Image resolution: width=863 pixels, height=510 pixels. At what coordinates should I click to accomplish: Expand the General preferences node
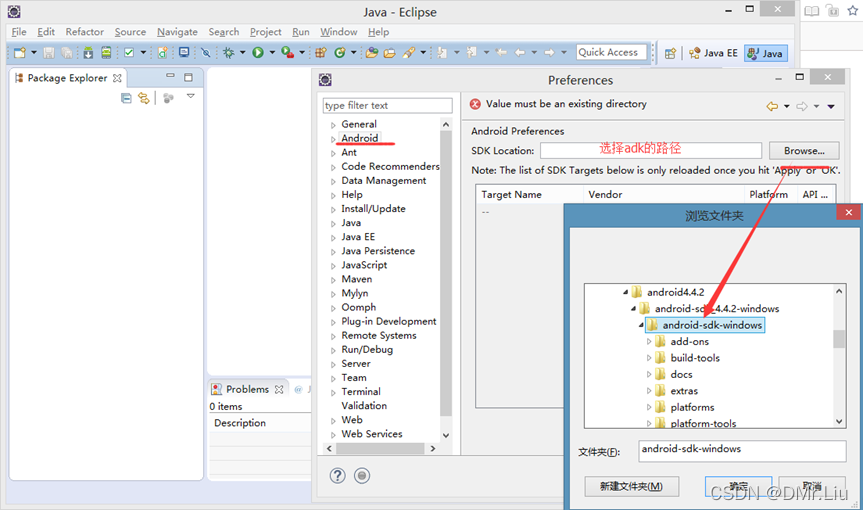[333, 125]
